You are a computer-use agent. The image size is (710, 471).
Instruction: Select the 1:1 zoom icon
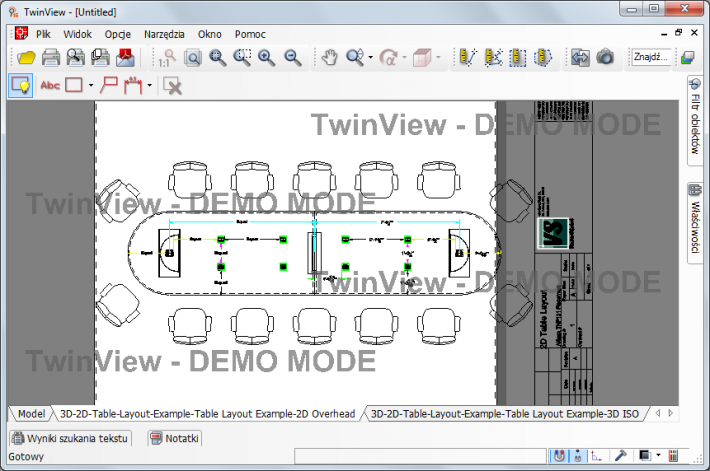[168, 58]
